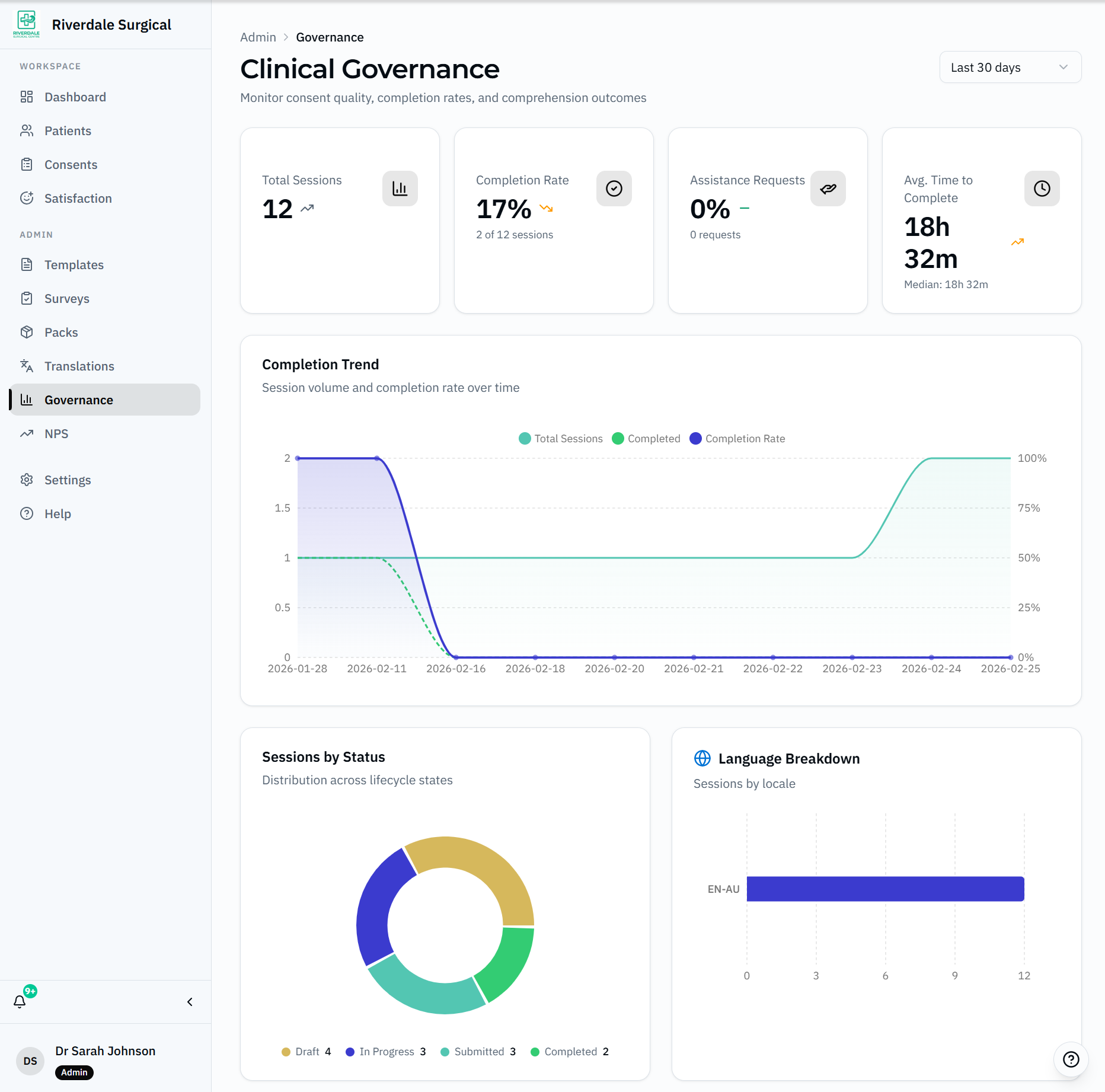Click the Sessions by Status heading
The height and width of the screenshot is (1092, 1105).
[x=323, y=757]
